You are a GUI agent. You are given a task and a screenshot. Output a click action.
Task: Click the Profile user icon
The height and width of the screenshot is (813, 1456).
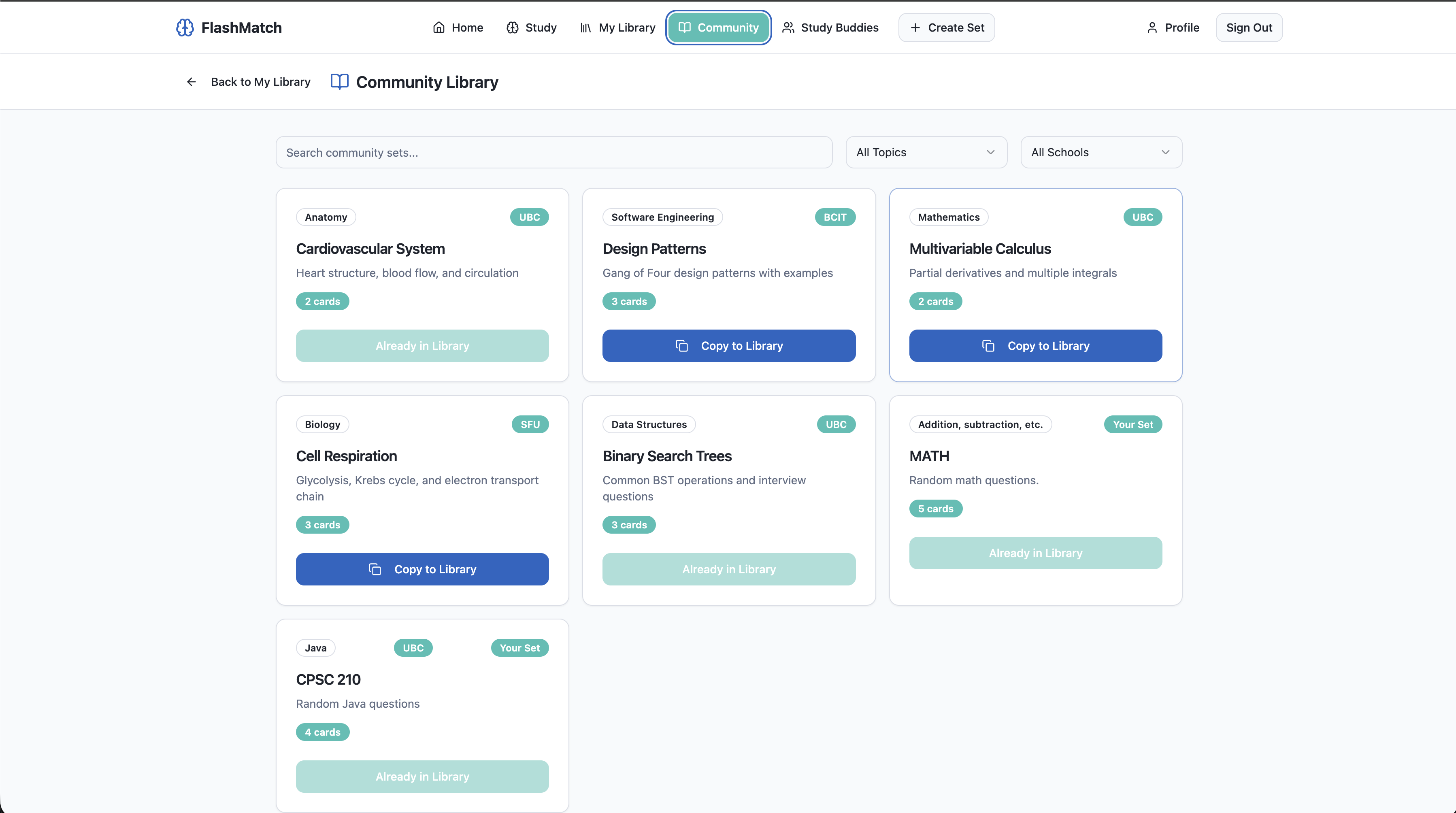[1152, 27]
